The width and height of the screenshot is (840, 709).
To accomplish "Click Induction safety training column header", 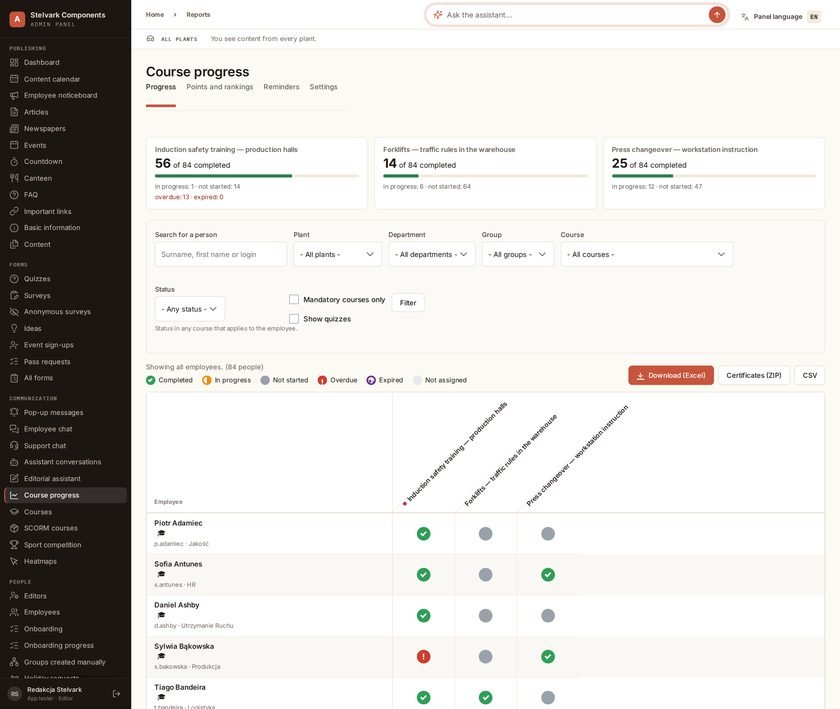I will point(456,453).
